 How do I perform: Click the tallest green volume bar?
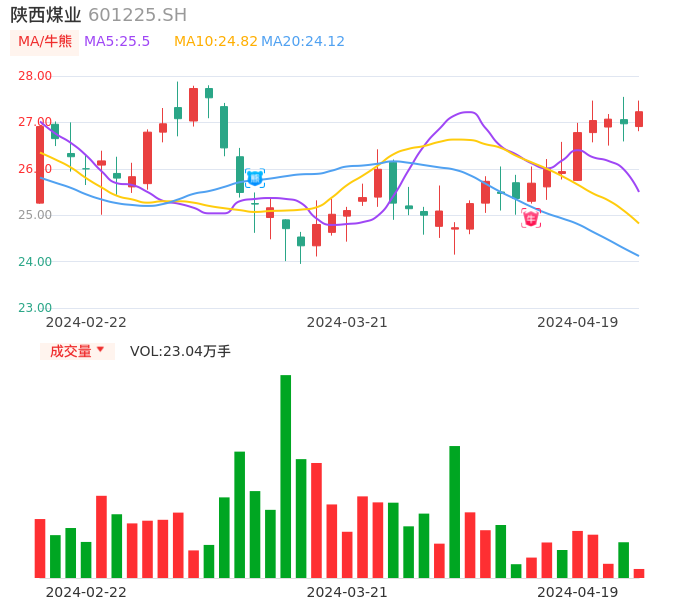click(x=286, y=476)
